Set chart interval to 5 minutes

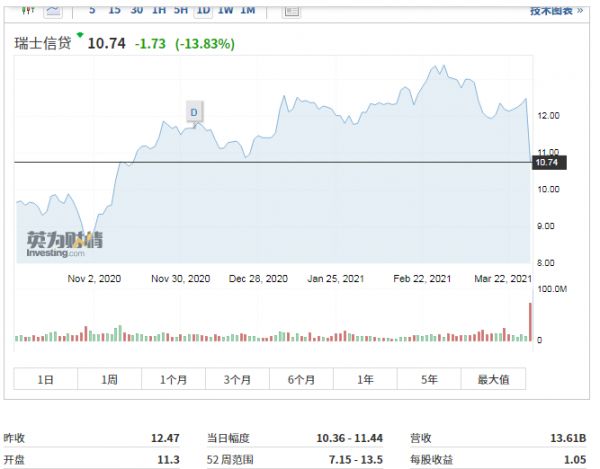pos(93,9)
